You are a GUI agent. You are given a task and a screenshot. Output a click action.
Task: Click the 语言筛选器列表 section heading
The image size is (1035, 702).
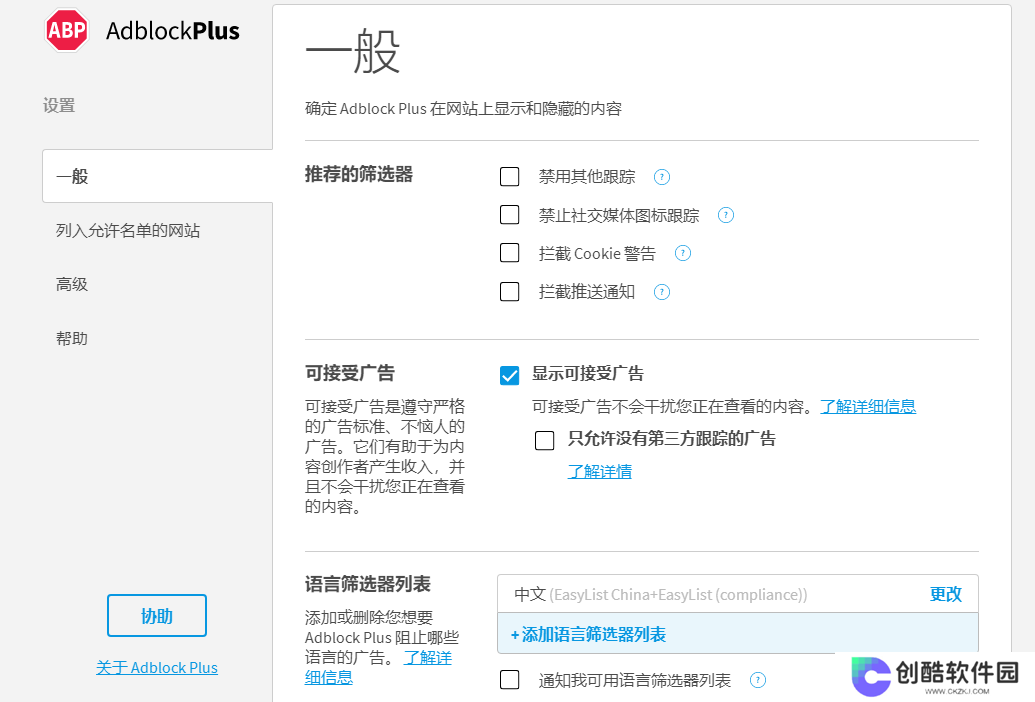pos(368,584)
